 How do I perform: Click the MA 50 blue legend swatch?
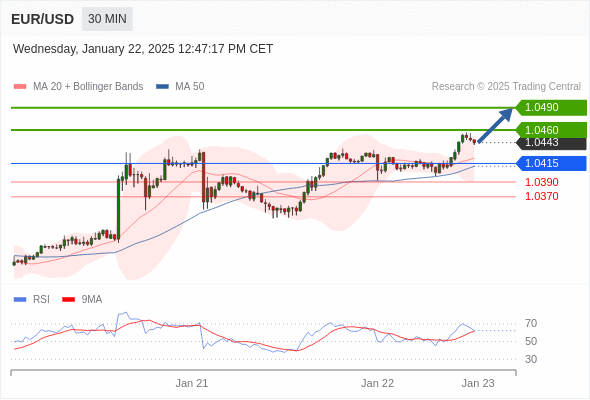click(162, 87)
